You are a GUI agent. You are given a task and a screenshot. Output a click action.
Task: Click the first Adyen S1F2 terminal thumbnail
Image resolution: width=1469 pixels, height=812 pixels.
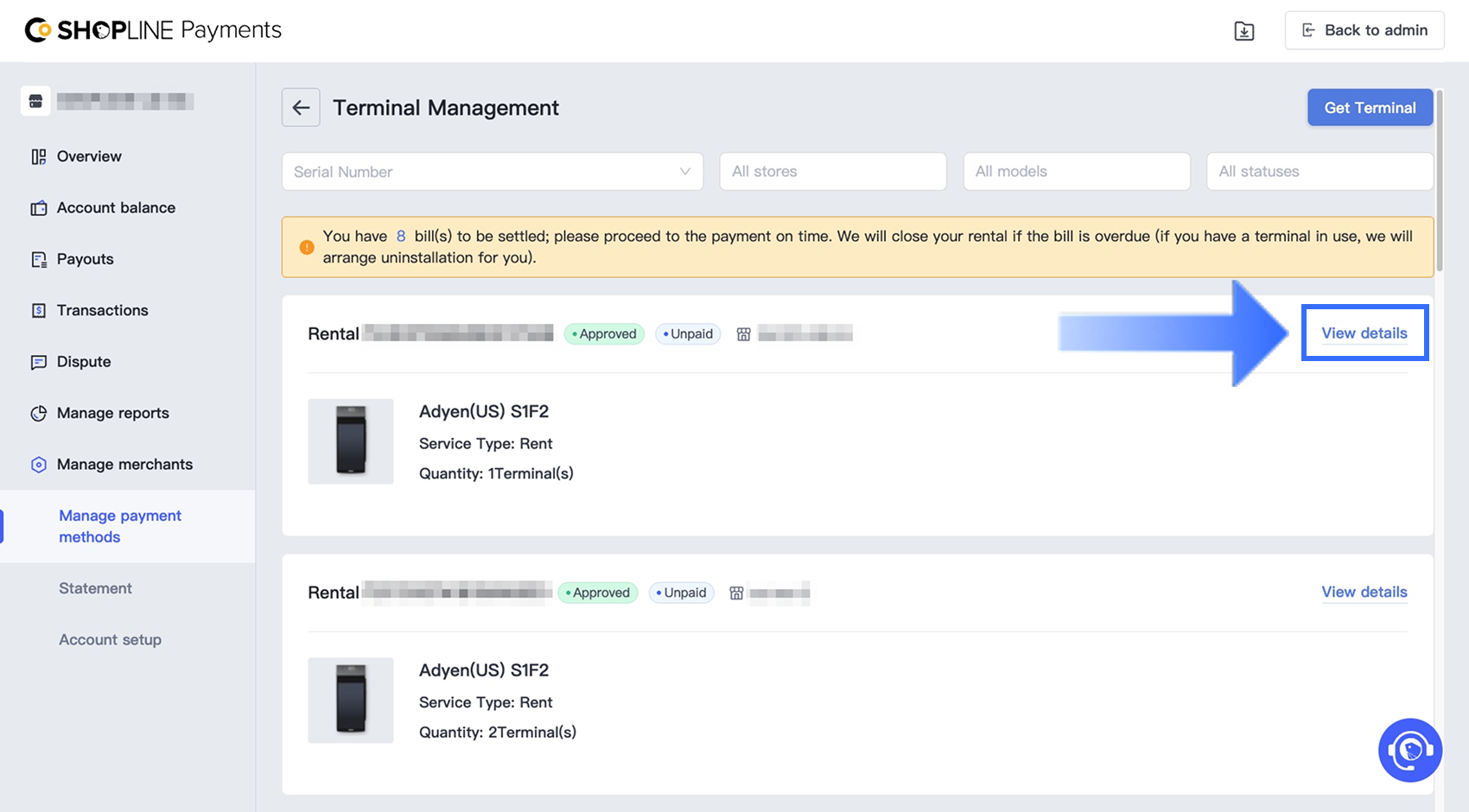tap(351, 441)
